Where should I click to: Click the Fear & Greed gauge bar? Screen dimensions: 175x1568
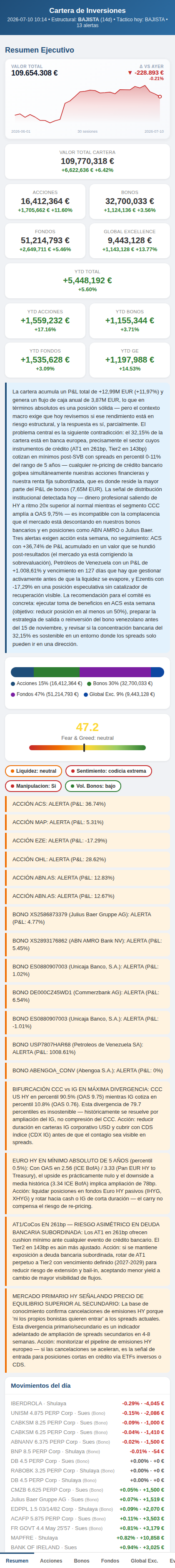click(87, 747)
